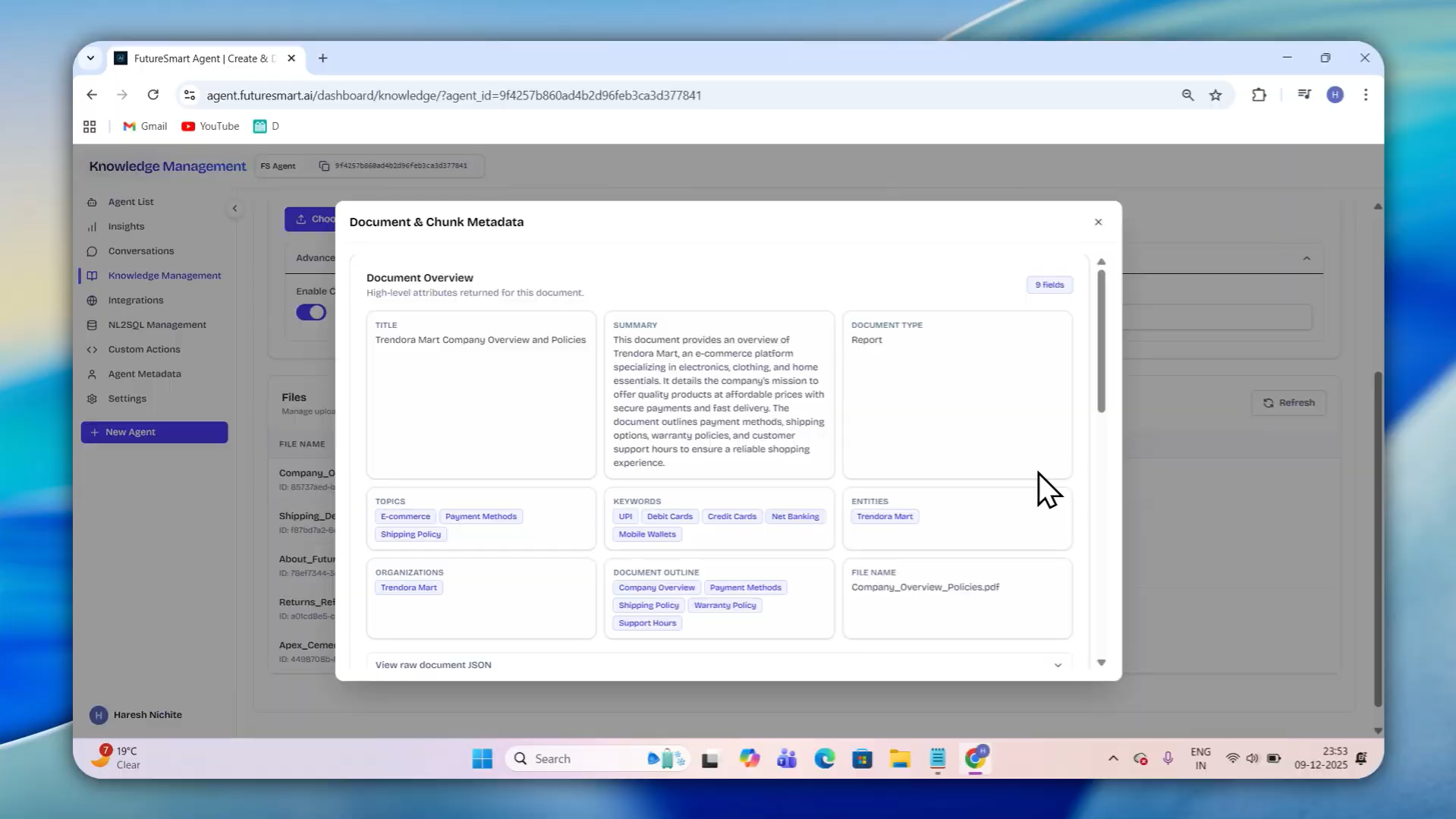Click Trendora Mart tag under Entities
This screenshot has width=1456, height=819.
click(x=885, y=516)
